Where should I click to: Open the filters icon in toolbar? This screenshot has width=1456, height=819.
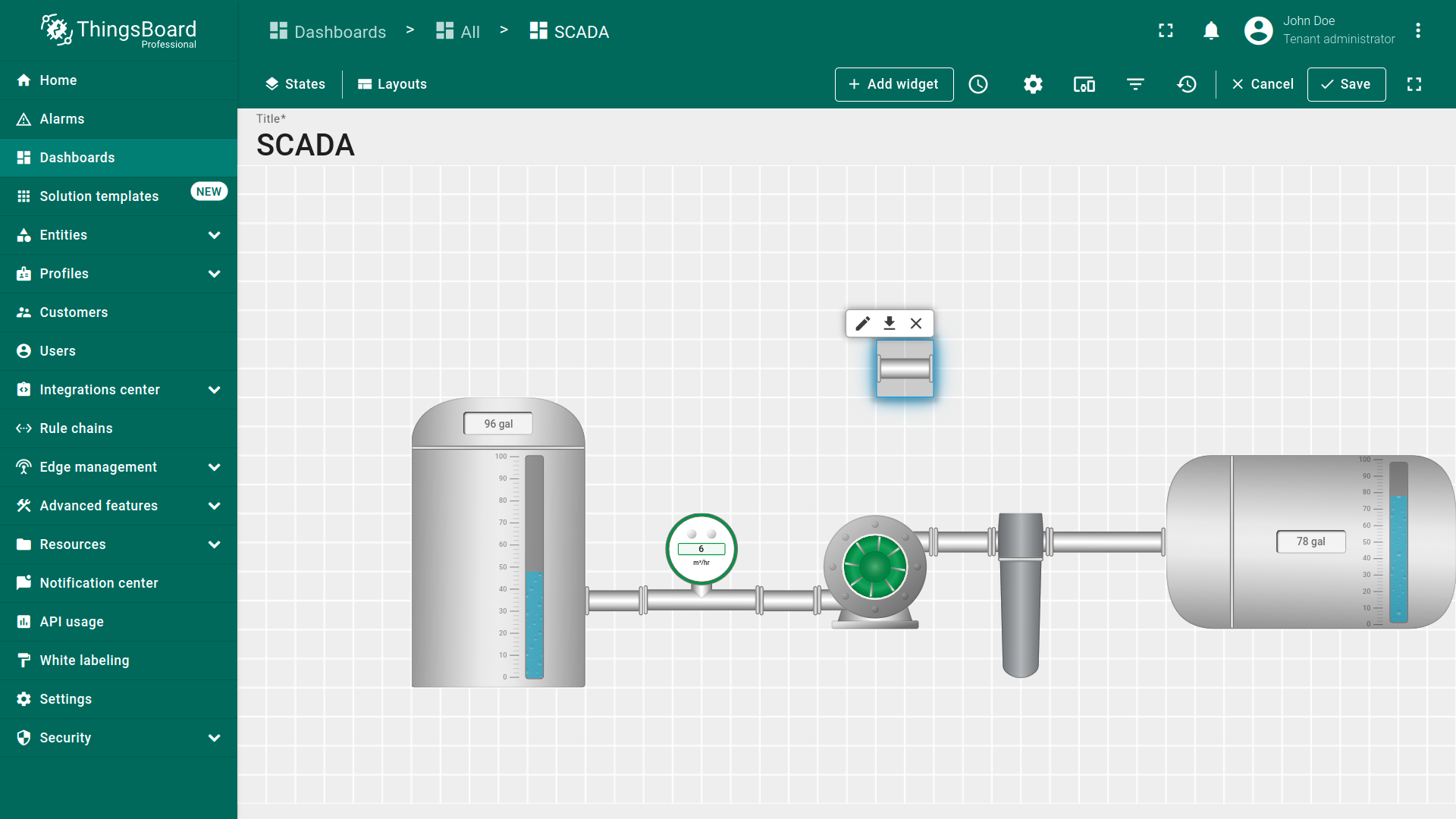tap(1135, 84)
